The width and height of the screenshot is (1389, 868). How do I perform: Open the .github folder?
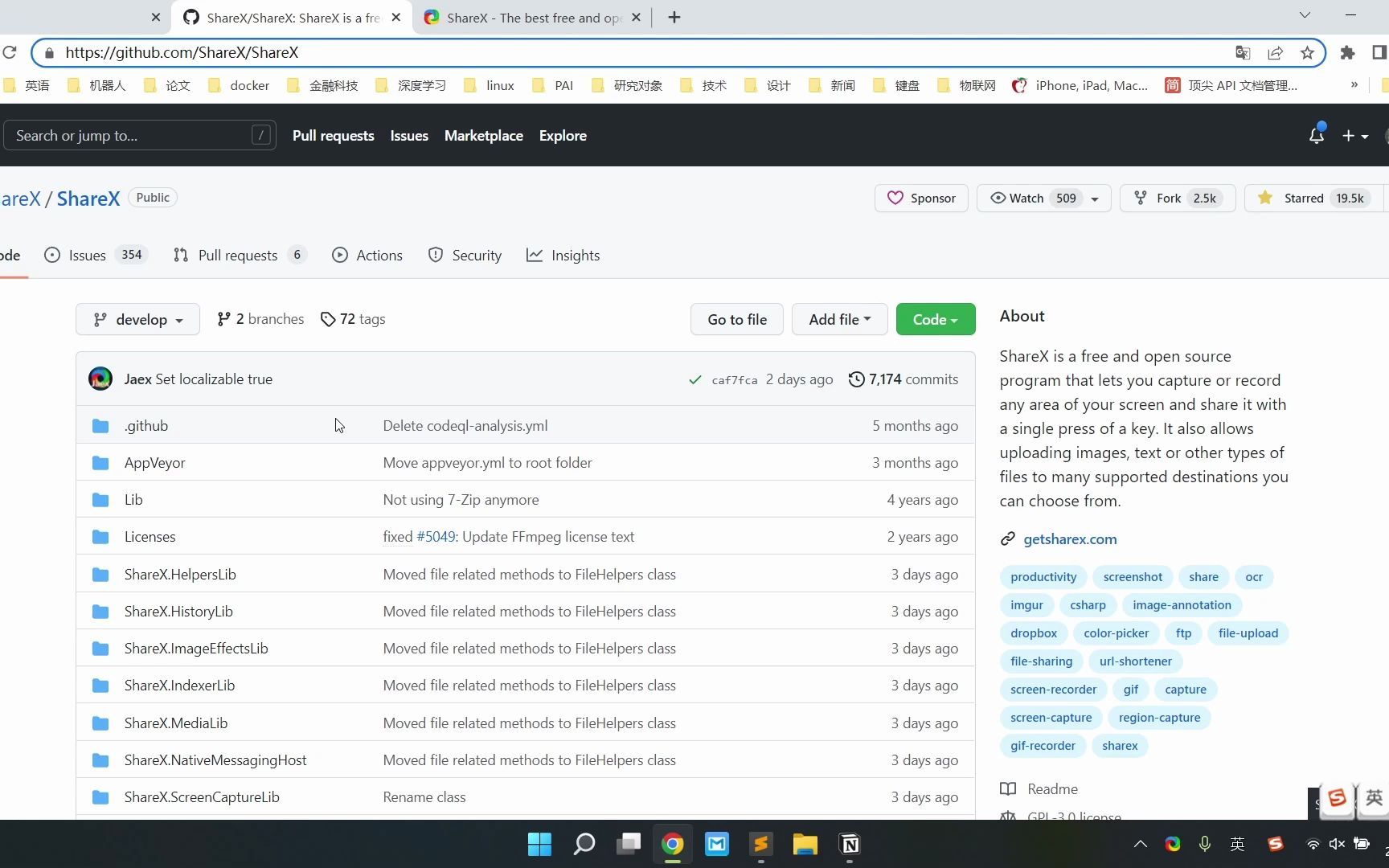pyautogui.click(x=146, y=425)
